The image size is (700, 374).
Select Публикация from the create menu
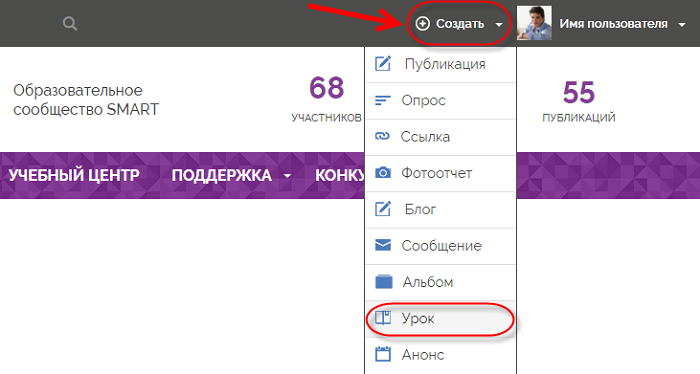tap(441, 64)
